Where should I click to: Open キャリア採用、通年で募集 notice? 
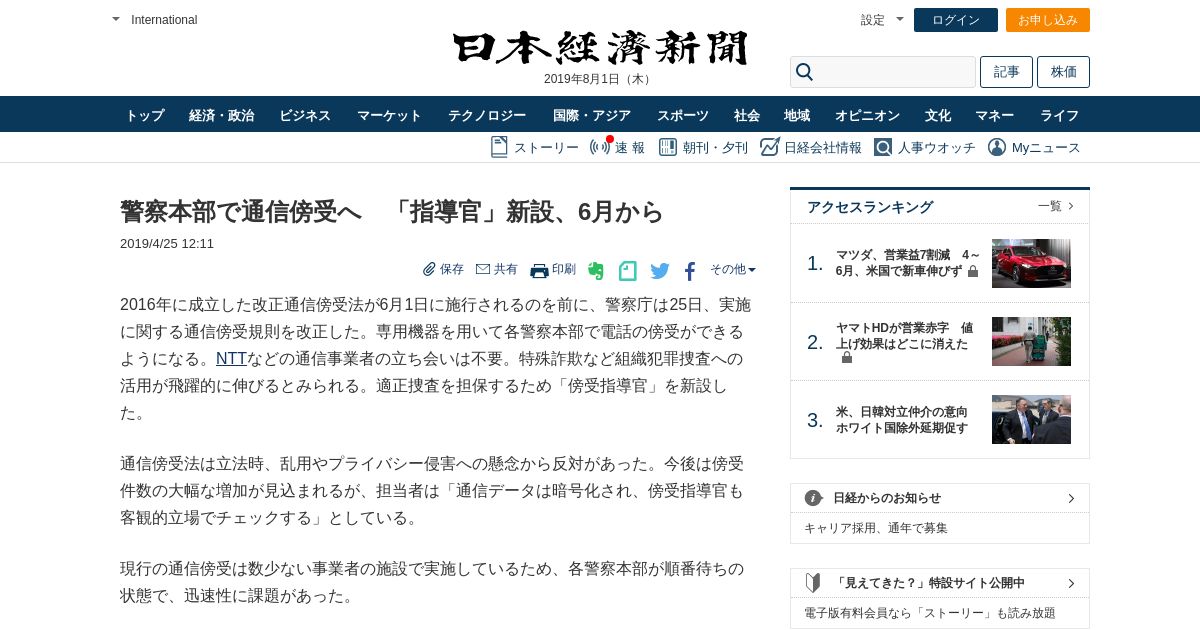click(876, 528)
